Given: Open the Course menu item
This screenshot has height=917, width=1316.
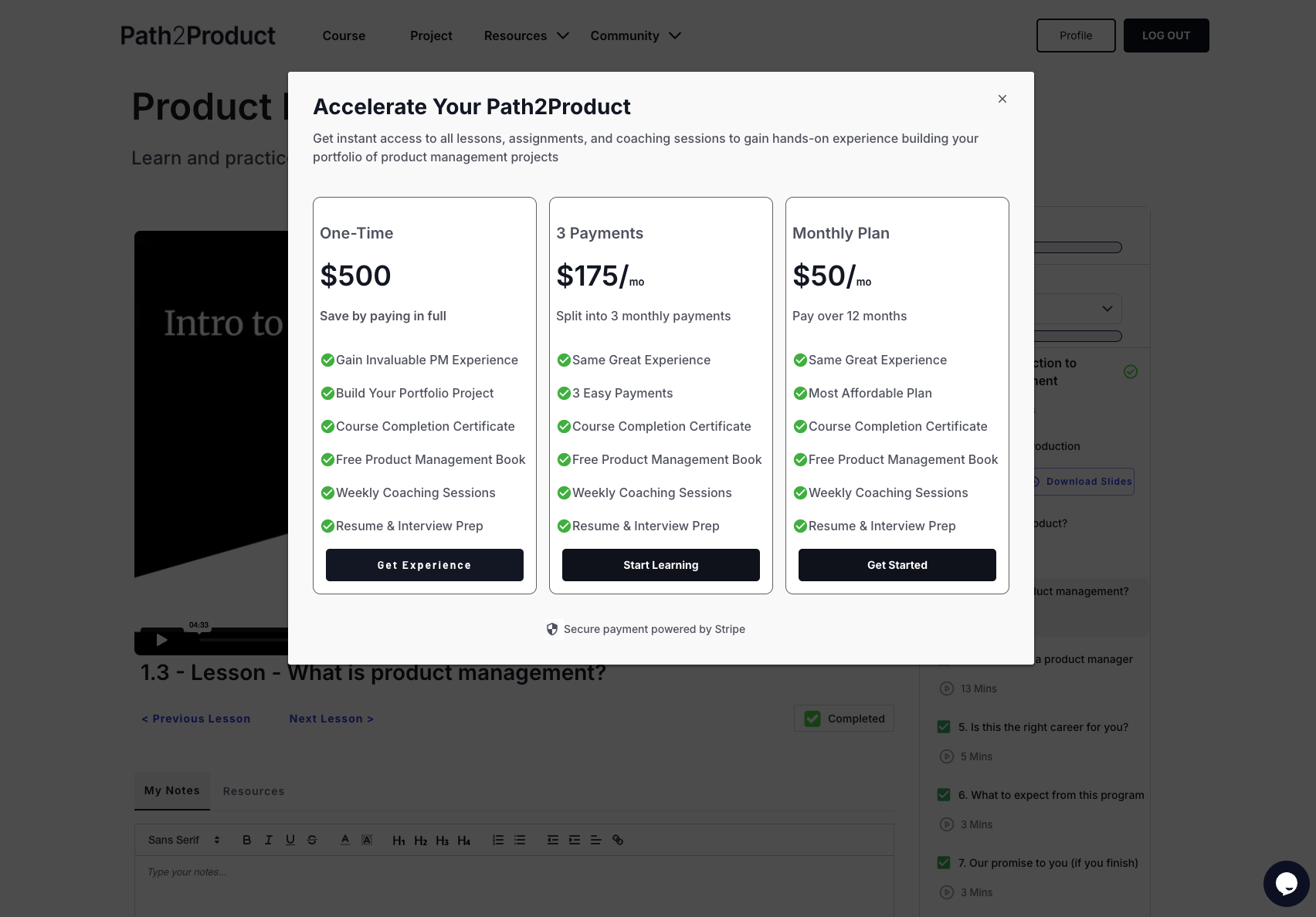Looking at the screenshot, I should tap(344, 36).
